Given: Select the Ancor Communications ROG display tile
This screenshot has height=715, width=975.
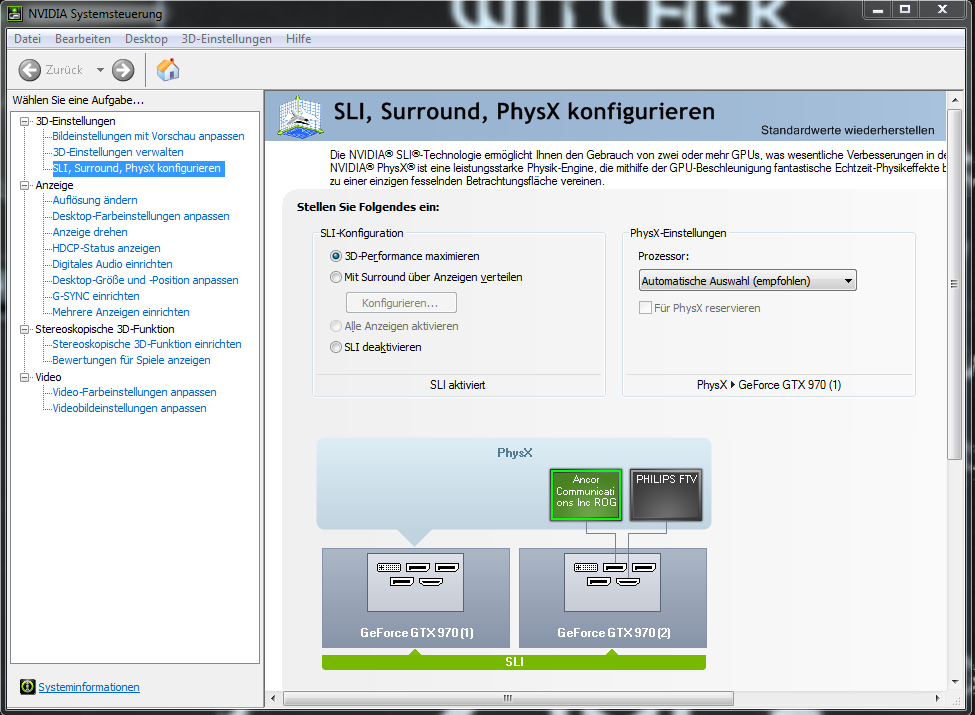Looking at the screenshot, I should pyautogui.click(x=586, y=495).
